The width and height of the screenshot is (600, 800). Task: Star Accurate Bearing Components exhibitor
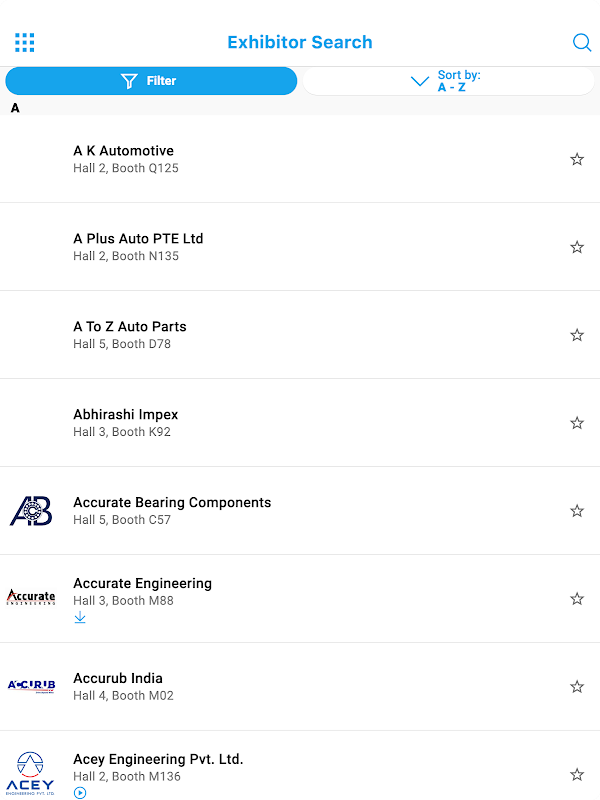pos(577,511)
